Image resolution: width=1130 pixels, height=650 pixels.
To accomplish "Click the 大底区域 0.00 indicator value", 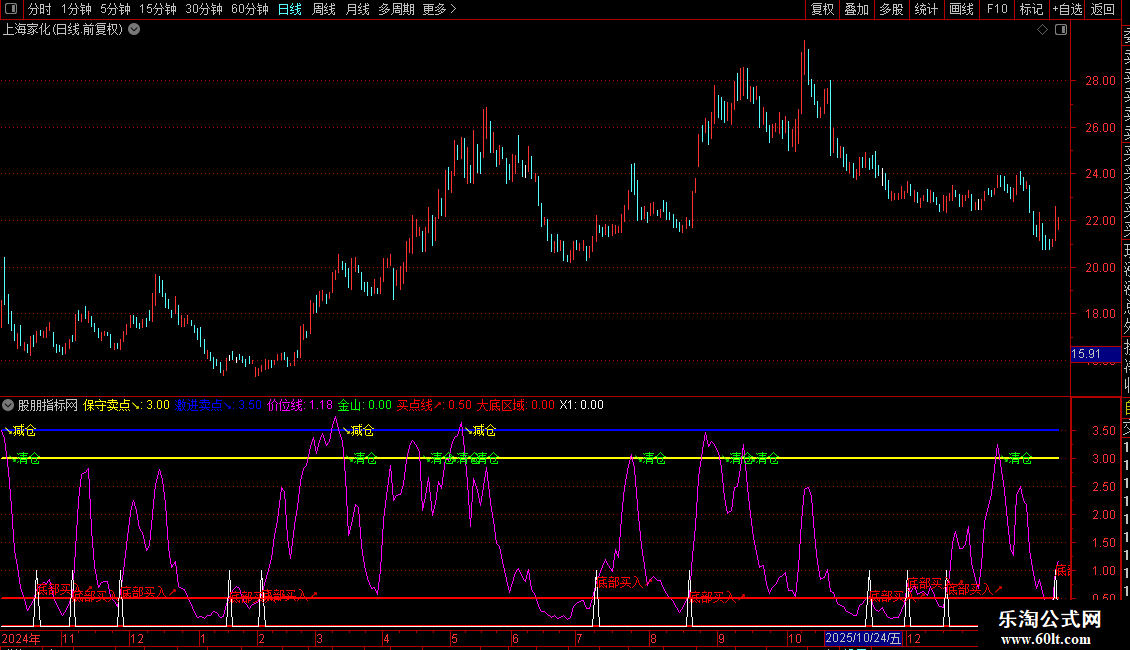I will pyautogui.click(x=516, y=405).
